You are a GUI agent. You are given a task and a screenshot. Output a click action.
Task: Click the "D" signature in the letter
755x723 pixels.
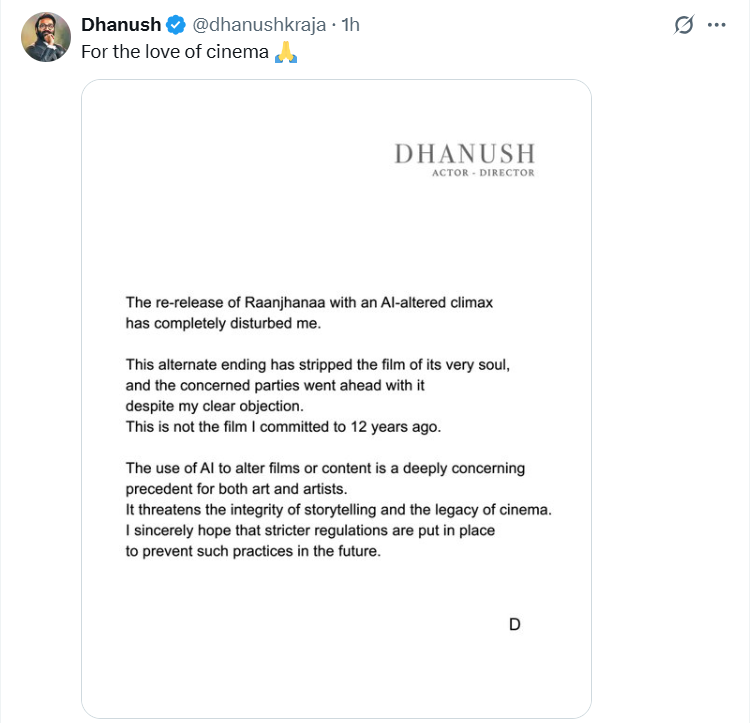pos(515,624)
